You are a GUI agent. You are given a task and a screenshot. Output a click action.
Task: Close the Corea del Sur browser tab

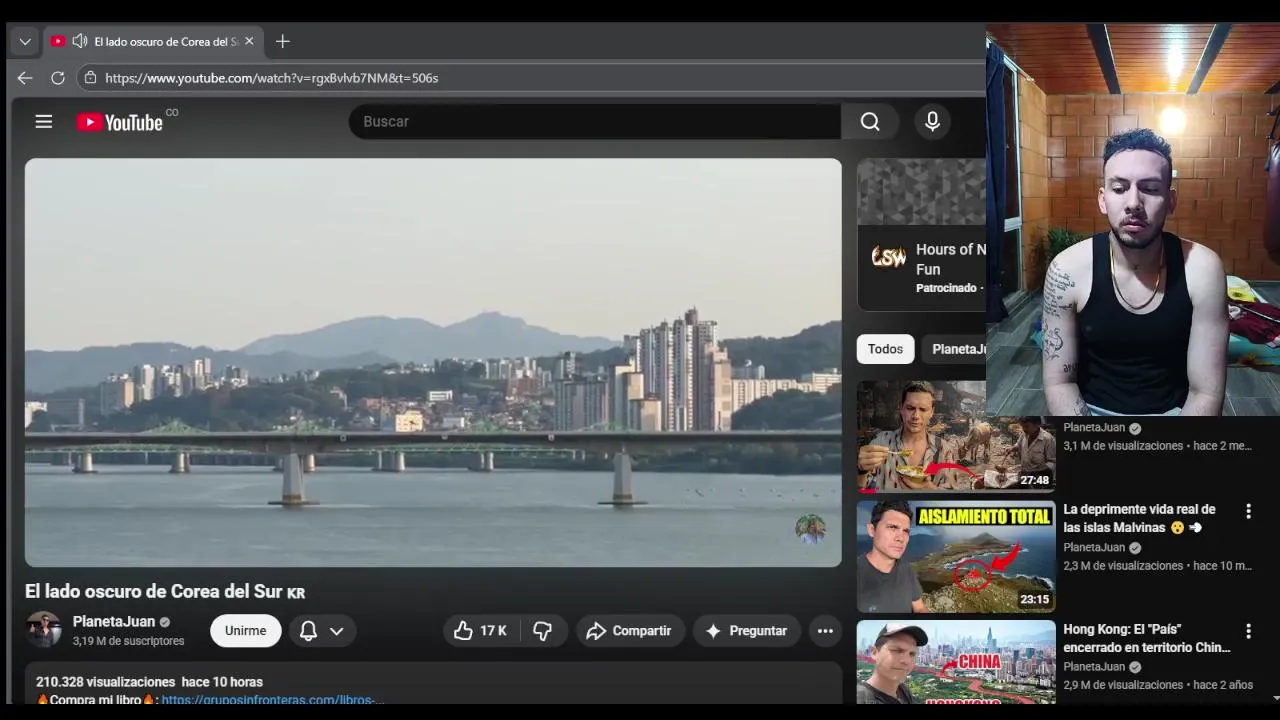click(x=249, y=41)
